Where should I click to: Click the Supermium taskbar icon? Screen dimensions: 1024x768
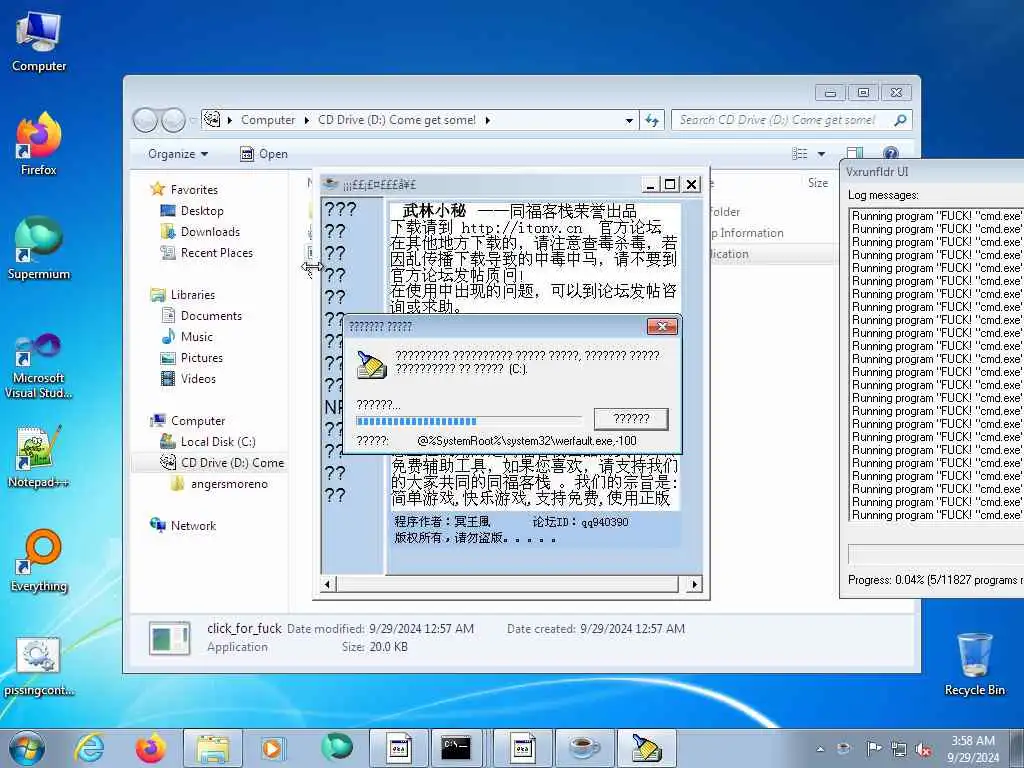tap(336, 748)
